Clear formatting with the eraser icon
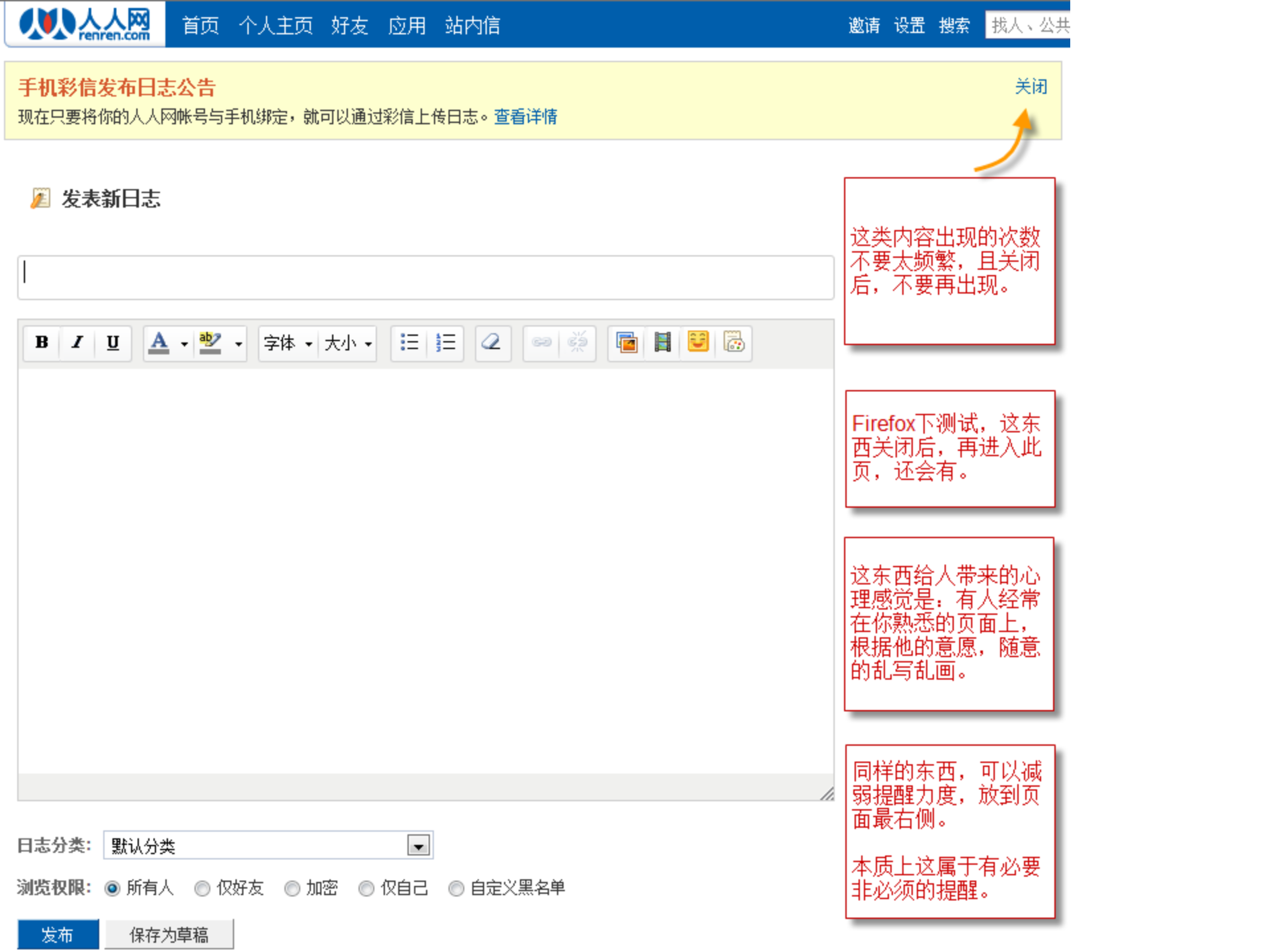Viewport: 1270px width, 952px height. [x=492, y=342]
